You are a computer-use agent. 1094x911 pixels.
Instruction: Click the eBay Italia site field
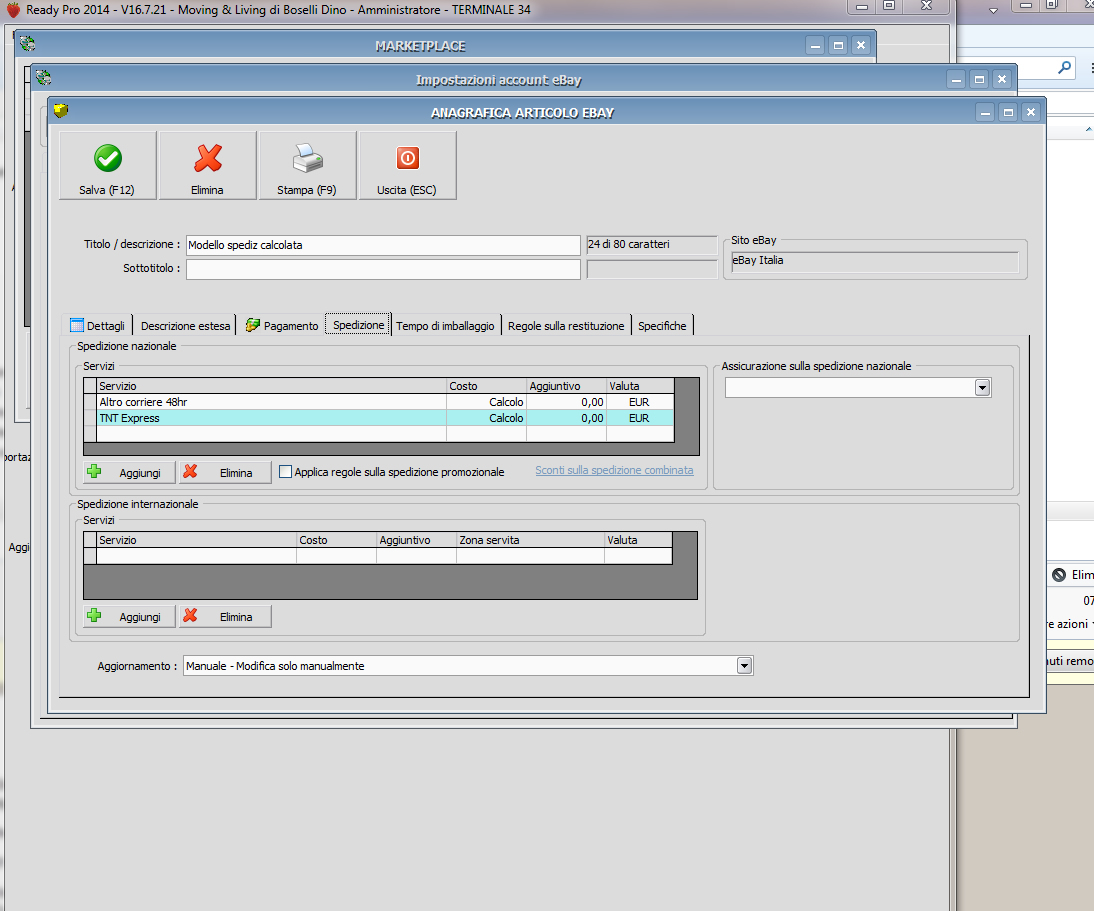click(874, 261)
